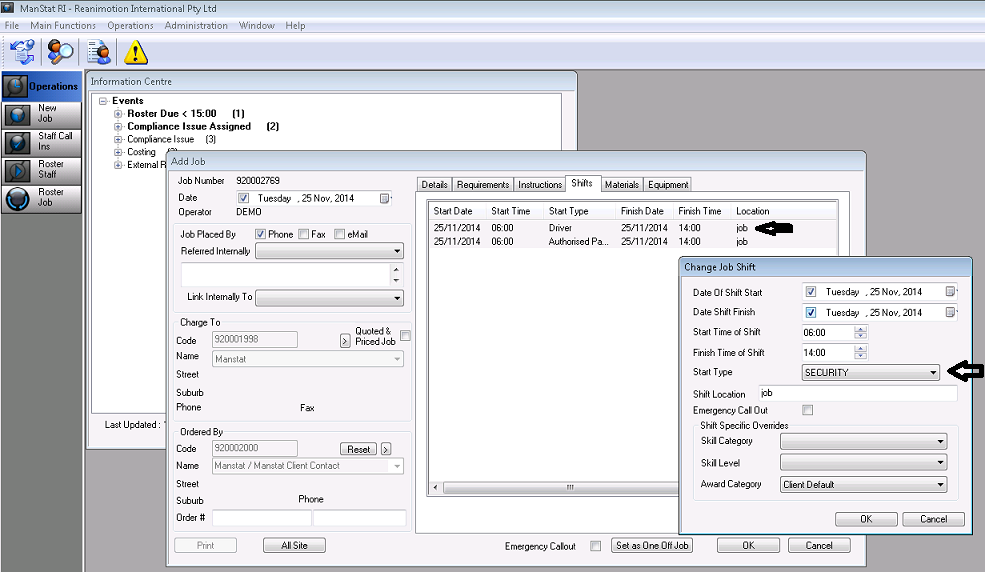Expand the Roster Due < 15:00 node
Viewport: 985px width, 572px height.
point(118,114)
